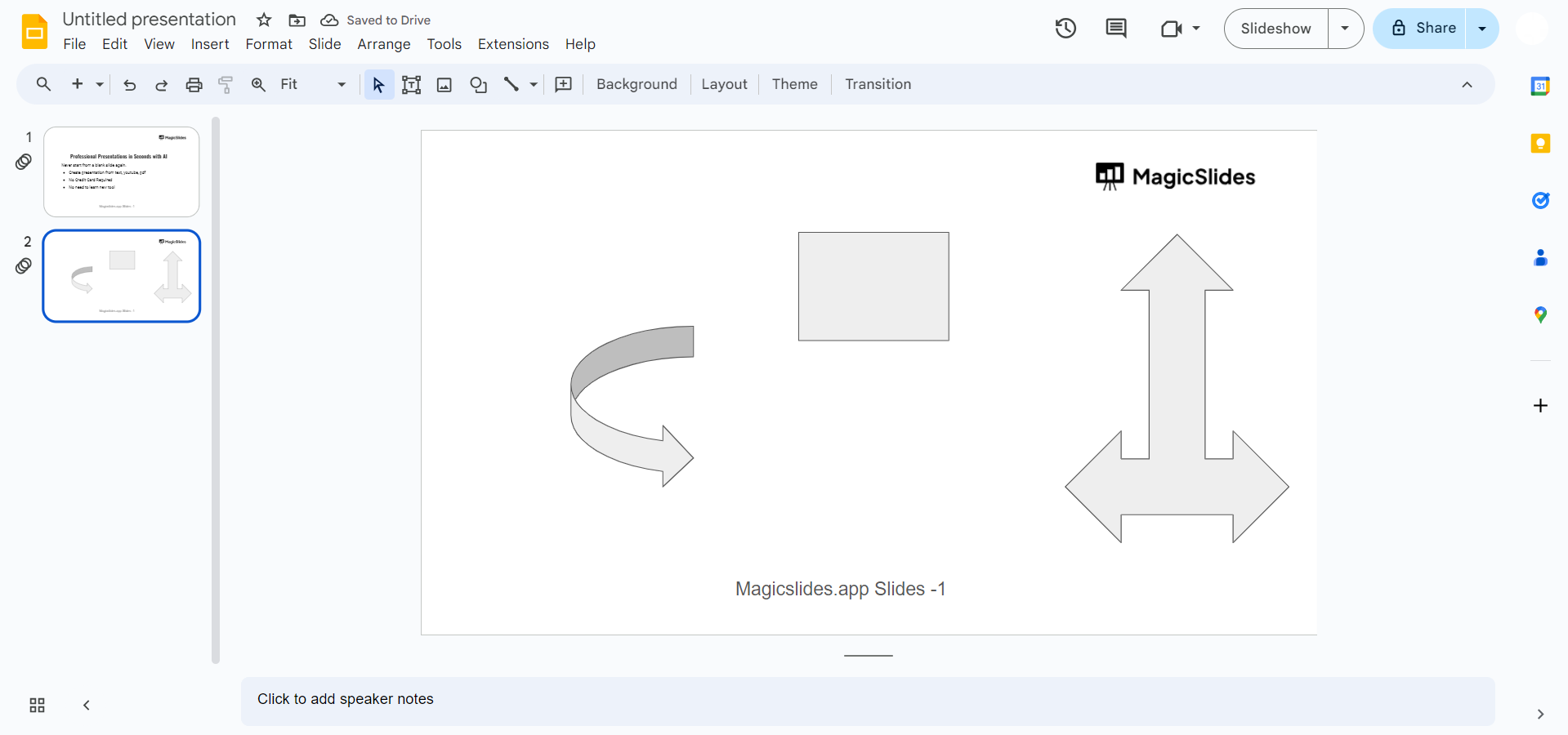Click the zoom tool icon

point(258,84)
